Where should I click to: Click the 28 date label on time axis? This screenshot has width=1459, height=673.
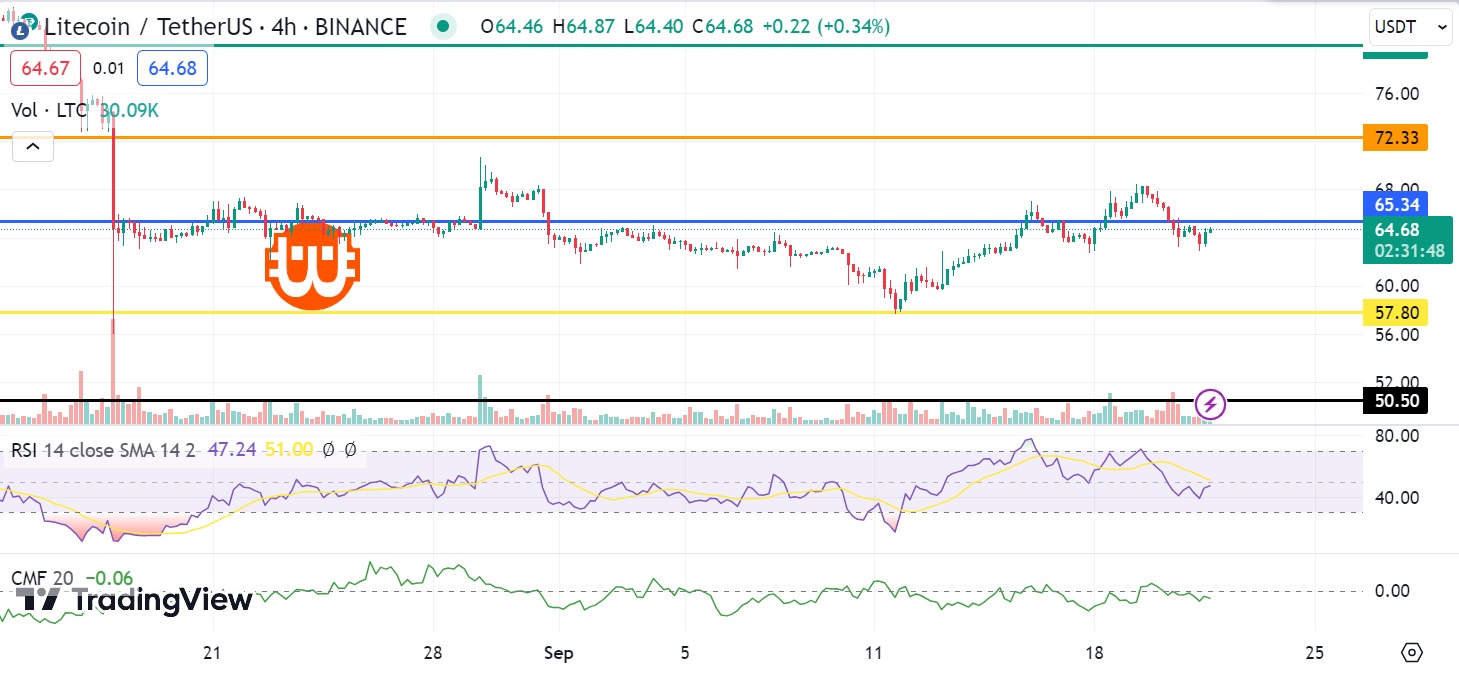tap(433, 653)
